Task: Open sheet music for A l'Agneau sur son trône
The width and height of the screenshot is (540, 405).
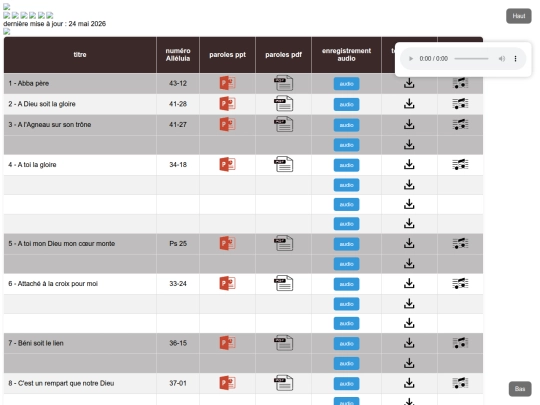Action: point(460,124)
